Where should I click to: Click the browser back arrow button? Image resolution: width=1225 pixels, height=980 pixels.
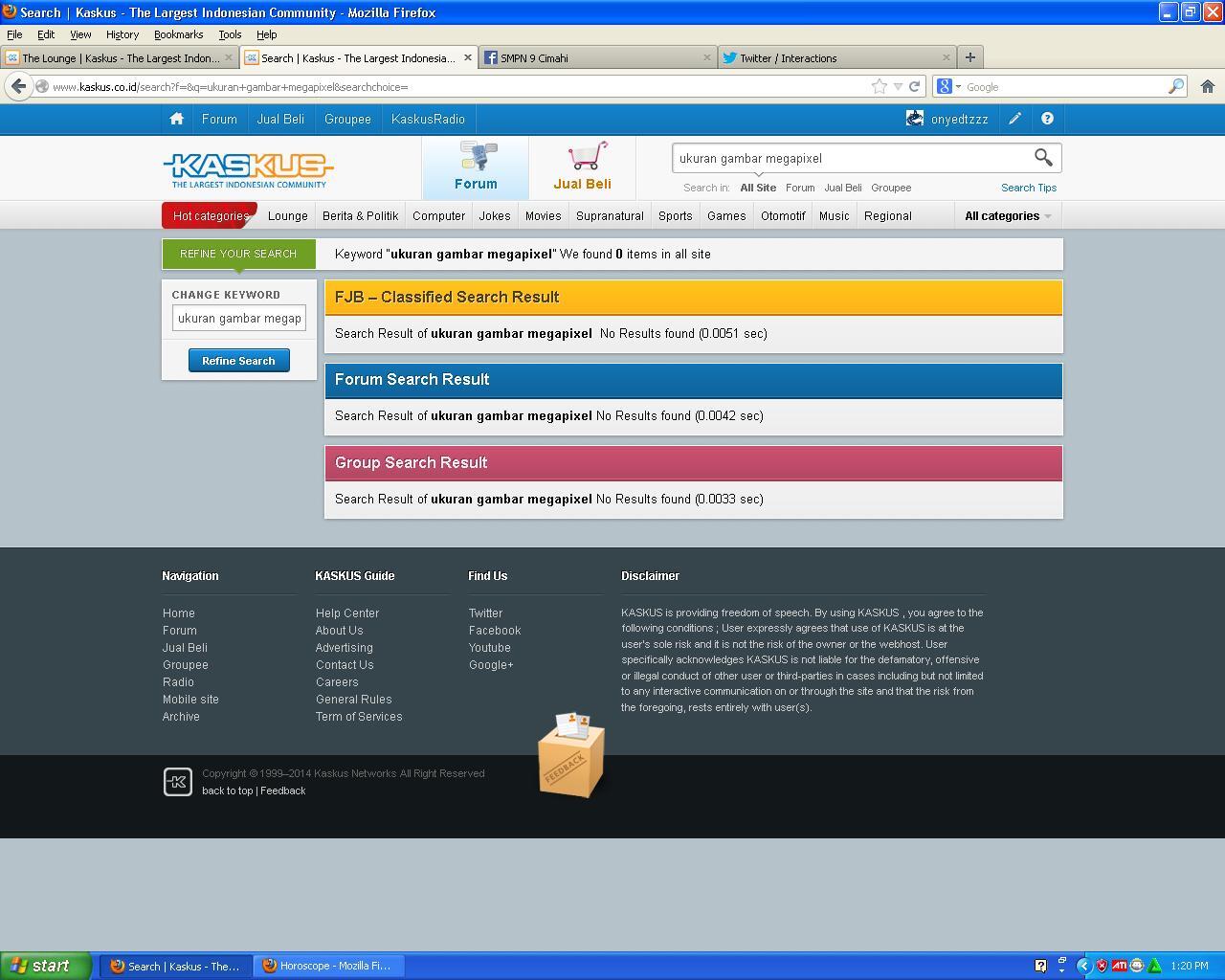click(18, 86)
